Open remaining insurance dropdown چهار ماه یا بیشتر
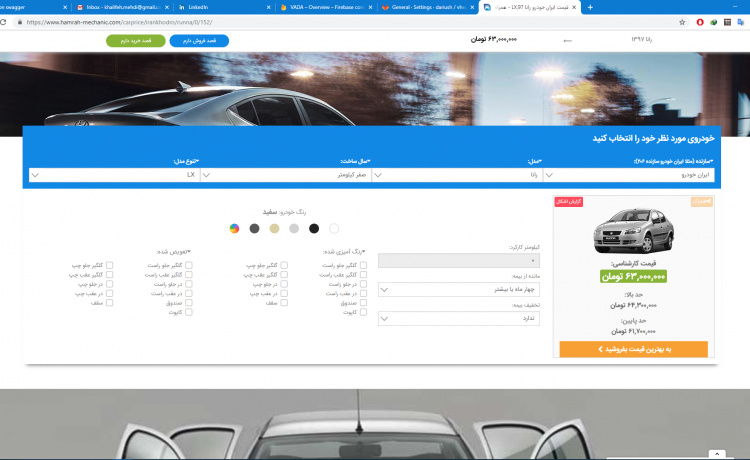Image resolution: width=750 pixels, height=460 pixels. [459, 290]
